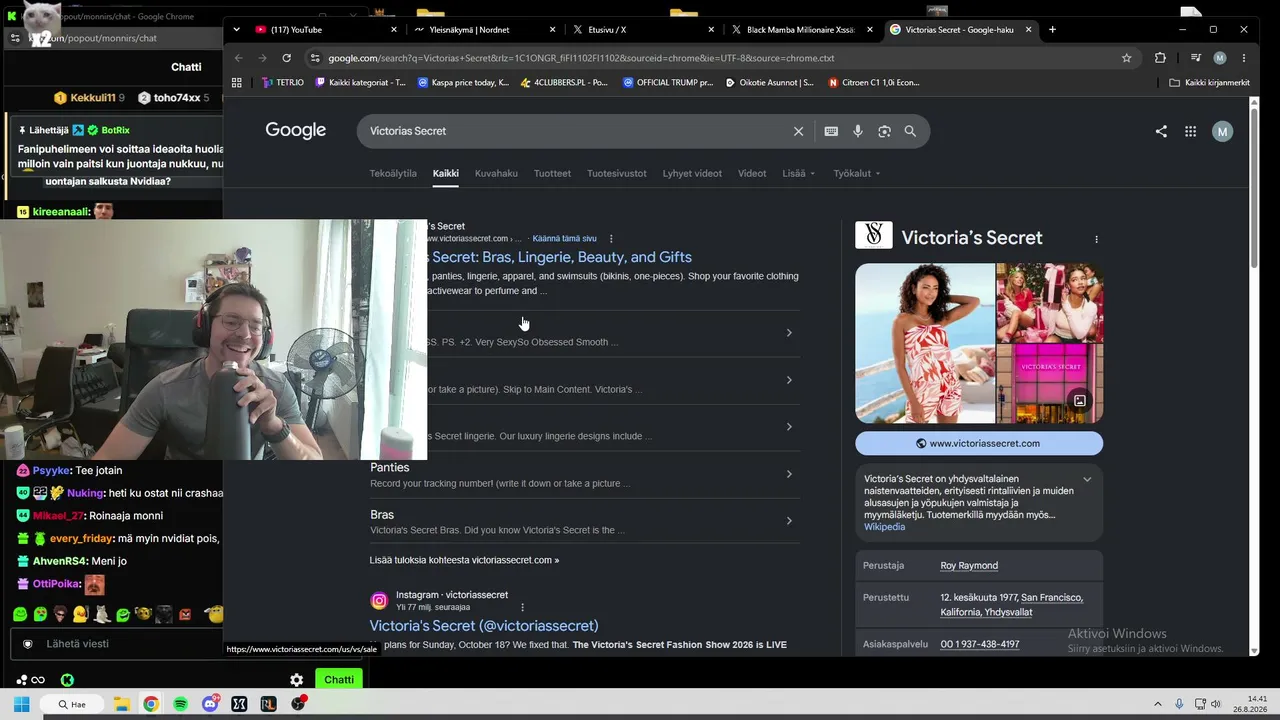Go to Google homepage via logo
The height and width of the screenshot is (720, 1280).
click(296, 130)
